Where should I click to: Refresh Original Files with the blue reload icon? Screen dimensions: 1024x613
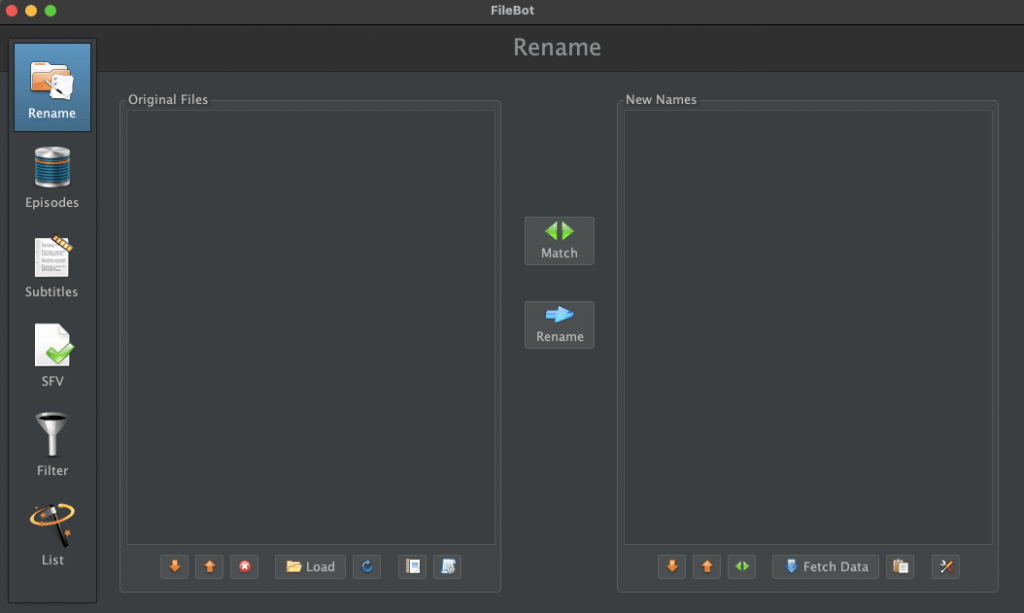pyautogui.click(x=367, y=567)
